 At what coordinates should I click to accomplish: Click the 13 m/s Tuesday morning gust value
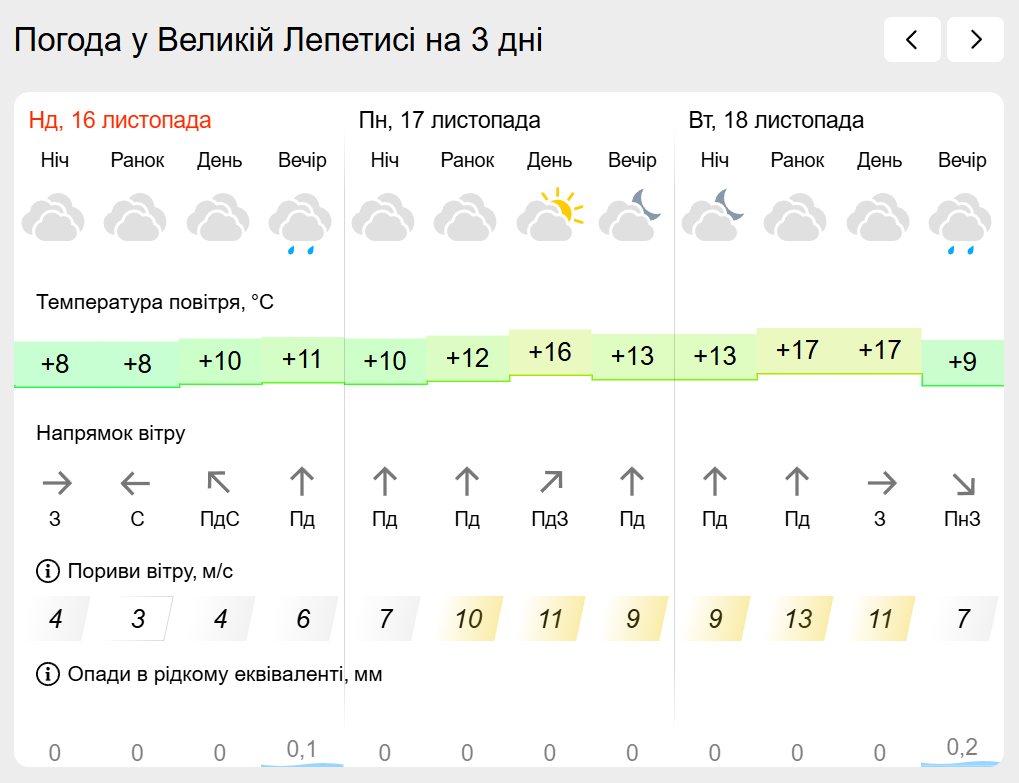click(798, 619)
